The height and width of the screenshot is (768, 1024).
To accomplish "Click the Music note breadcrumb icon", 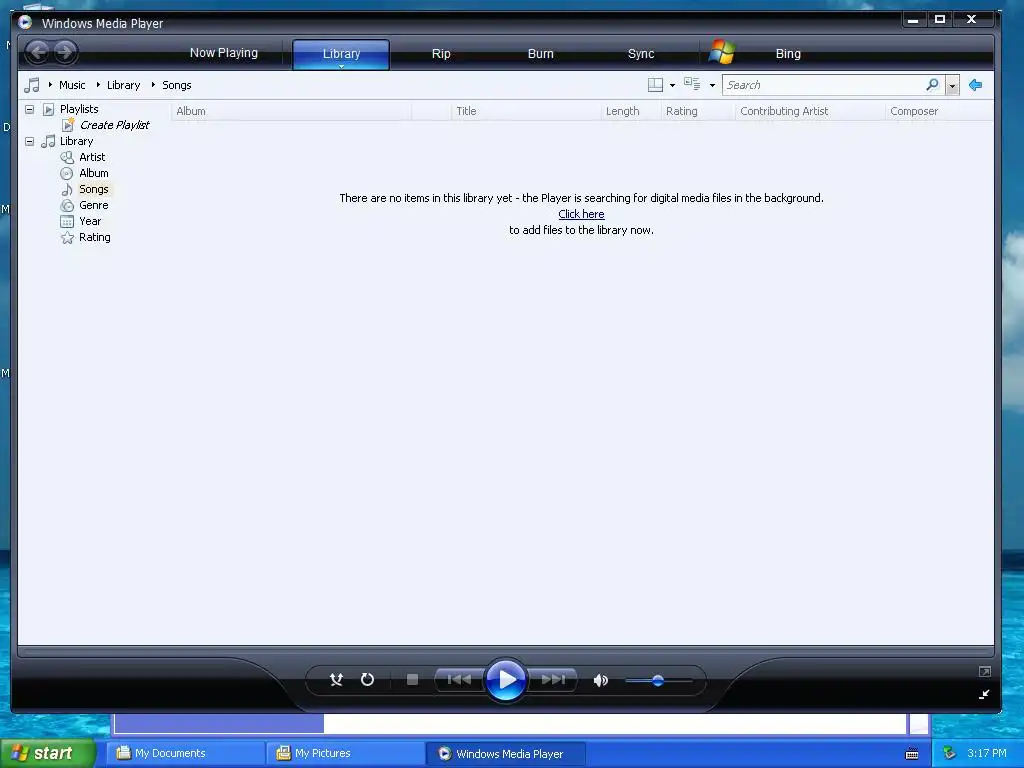I will [x=31, y=85].
